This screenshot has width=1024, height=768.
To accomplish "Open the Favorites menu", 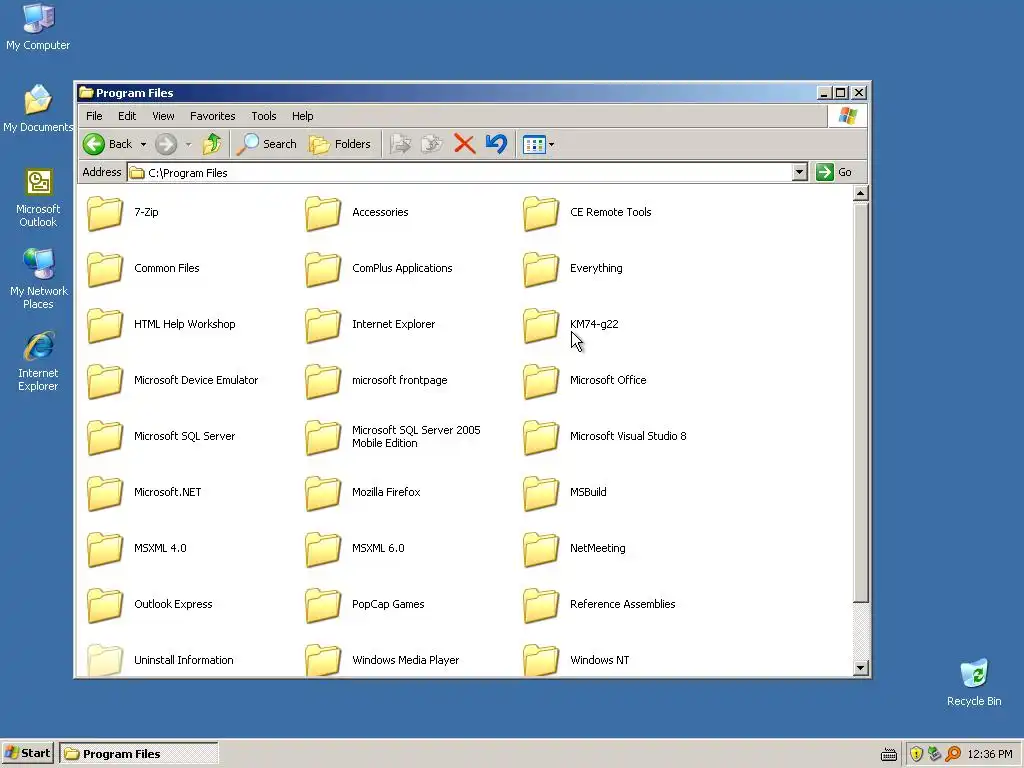I will point(212,116).
